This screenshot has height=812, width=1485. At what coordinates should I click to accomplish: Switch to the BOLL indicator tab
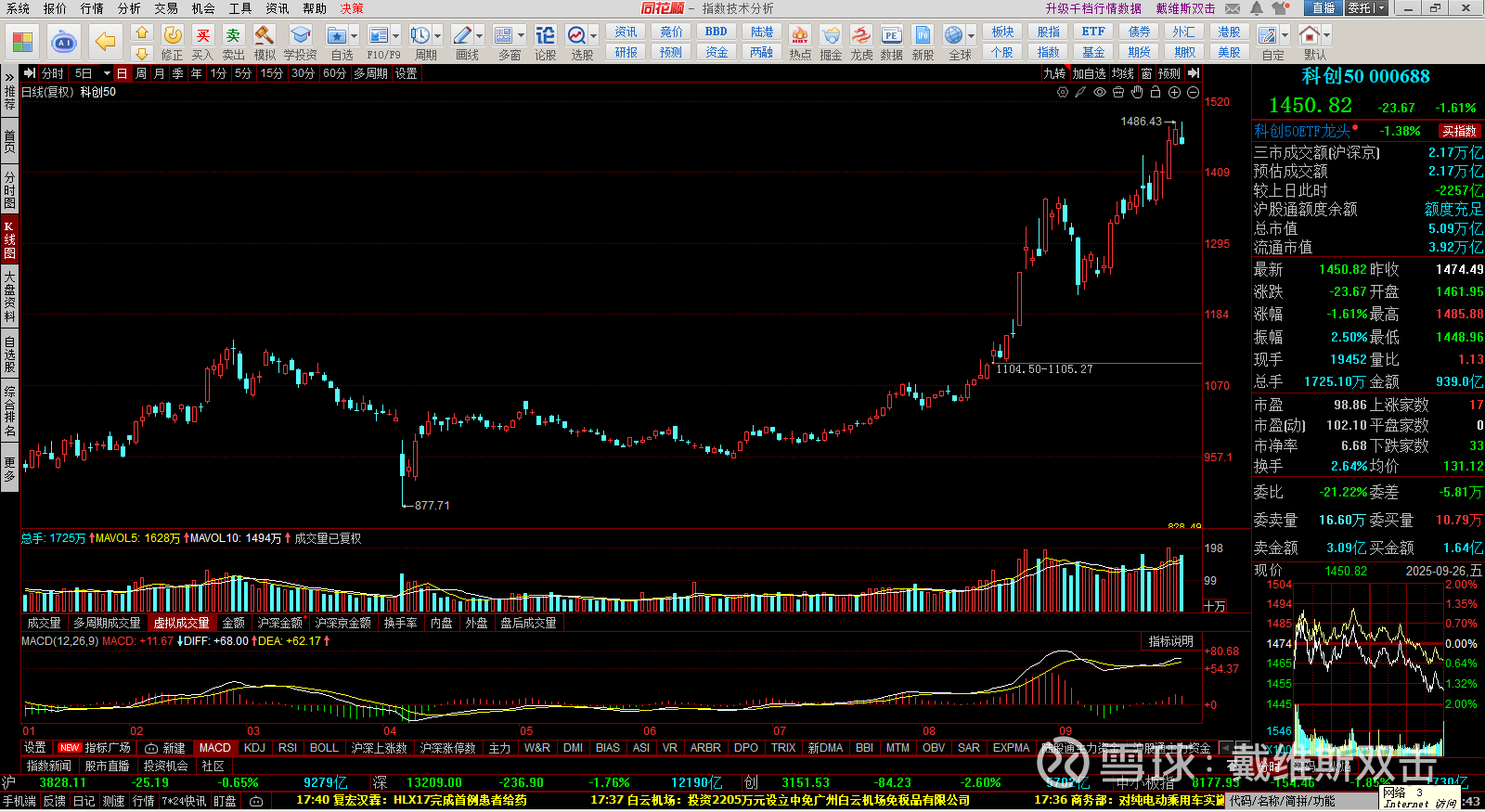tap(324, 748)
